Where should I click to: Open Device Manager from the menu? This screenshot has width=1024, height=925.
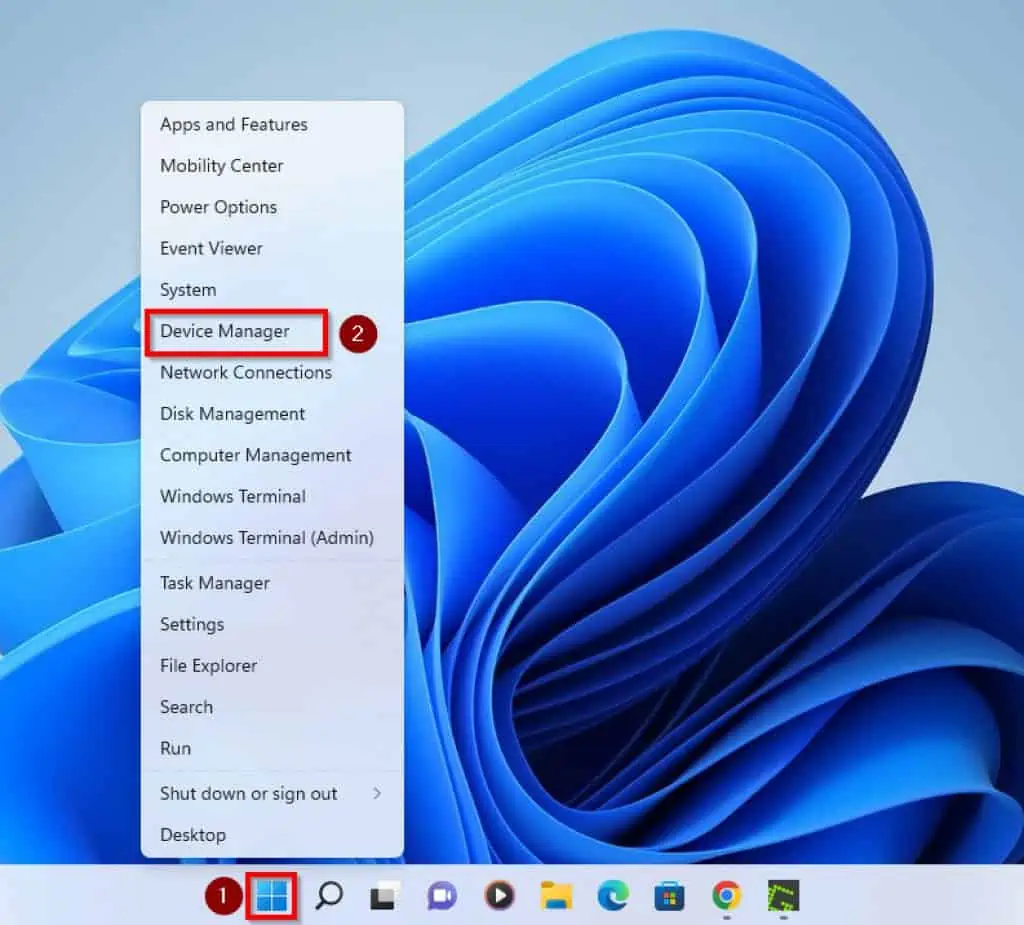pyautogui.click(x=224, y=331)
